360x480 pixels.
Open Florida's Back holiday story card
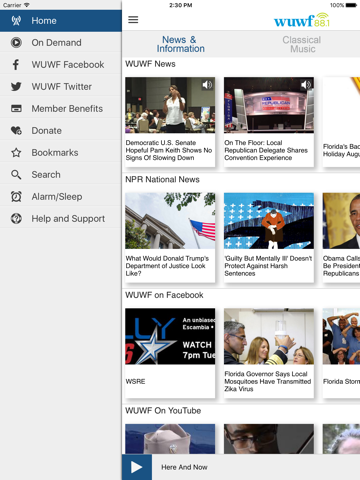coord(341,122)
